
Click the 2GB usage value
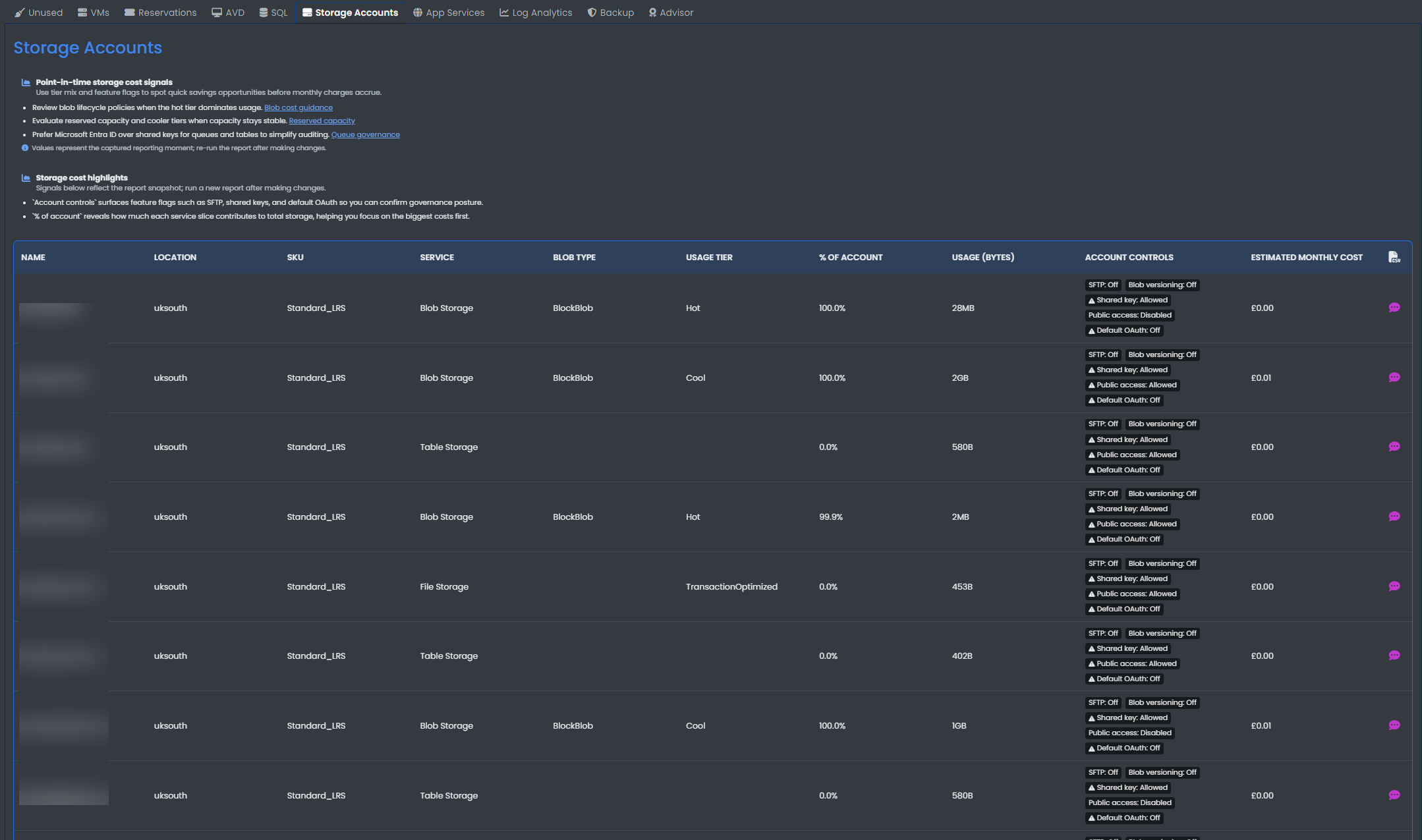point(960,378)
